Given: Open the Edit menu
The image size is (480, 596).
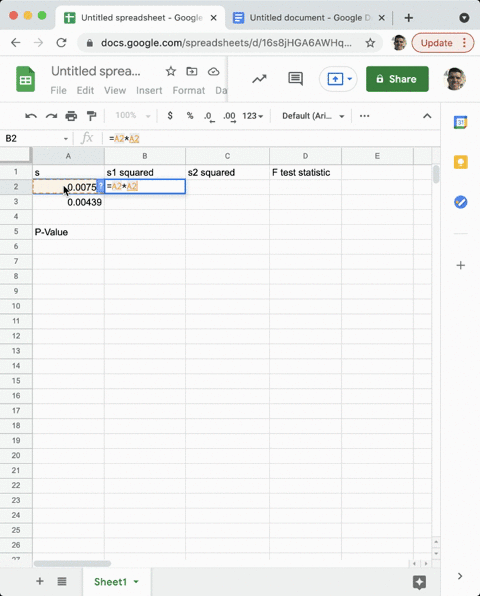Looking at the screenshot, I should tap(85, 90).
